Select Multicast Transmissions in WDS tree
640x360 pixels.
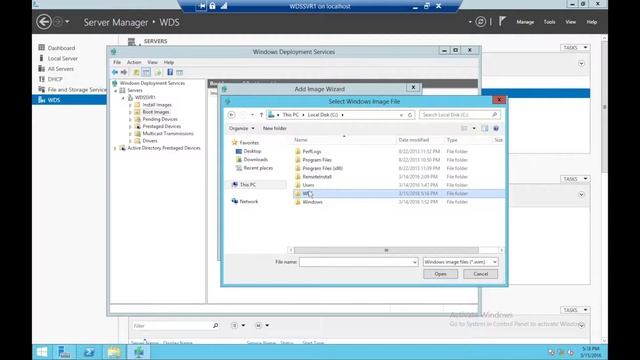(x=168, y=133)
